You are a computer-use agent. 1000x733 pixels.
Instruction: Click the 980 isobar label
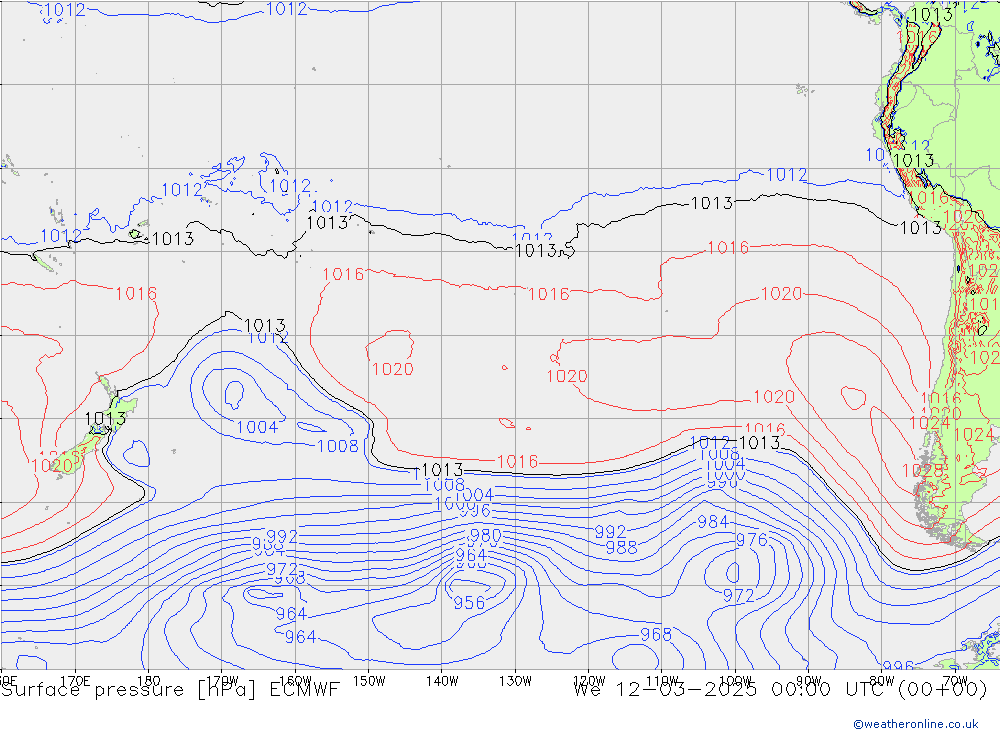pos(485,535)
